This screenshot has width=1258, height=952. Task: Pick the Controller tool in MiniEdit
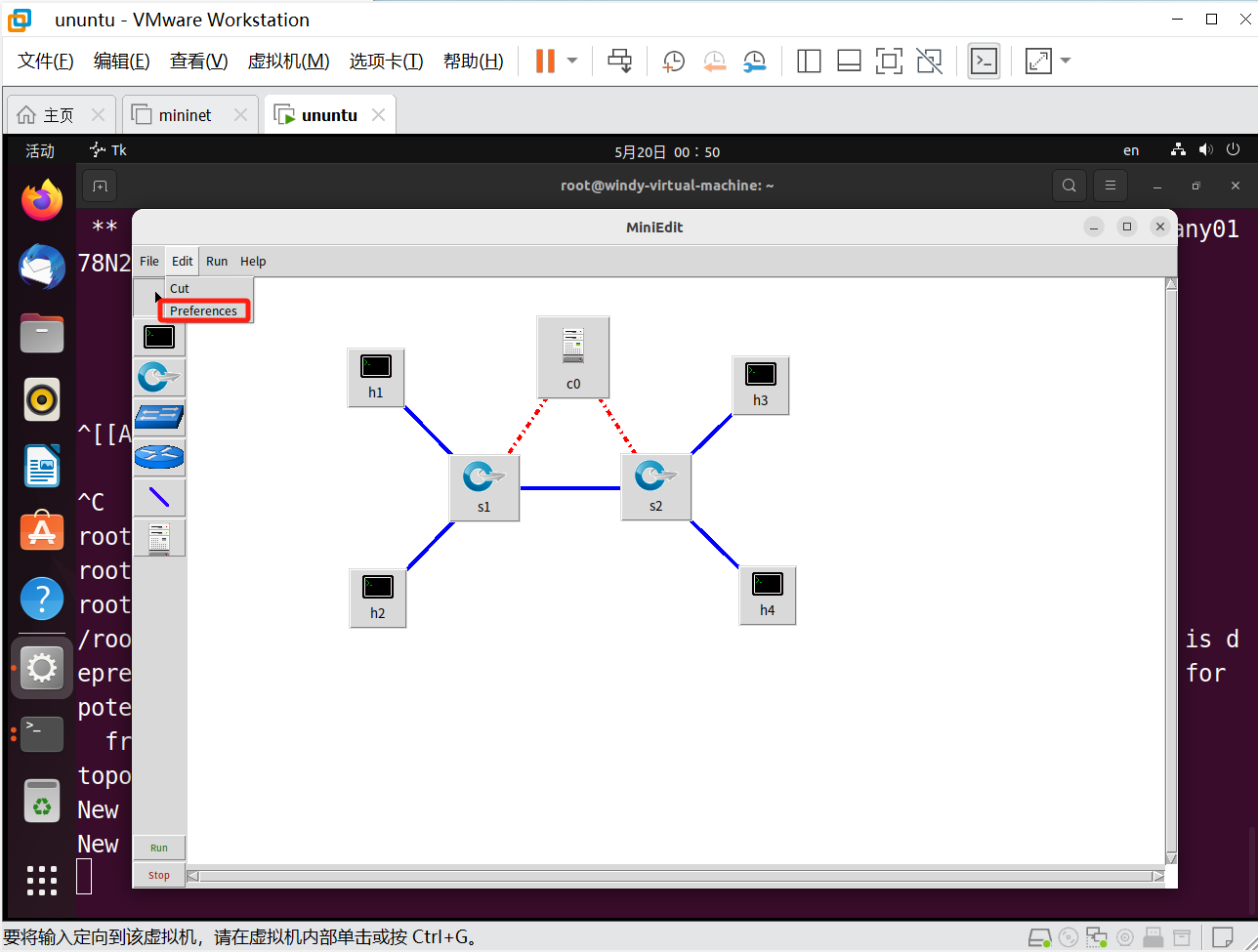(159, 536)
